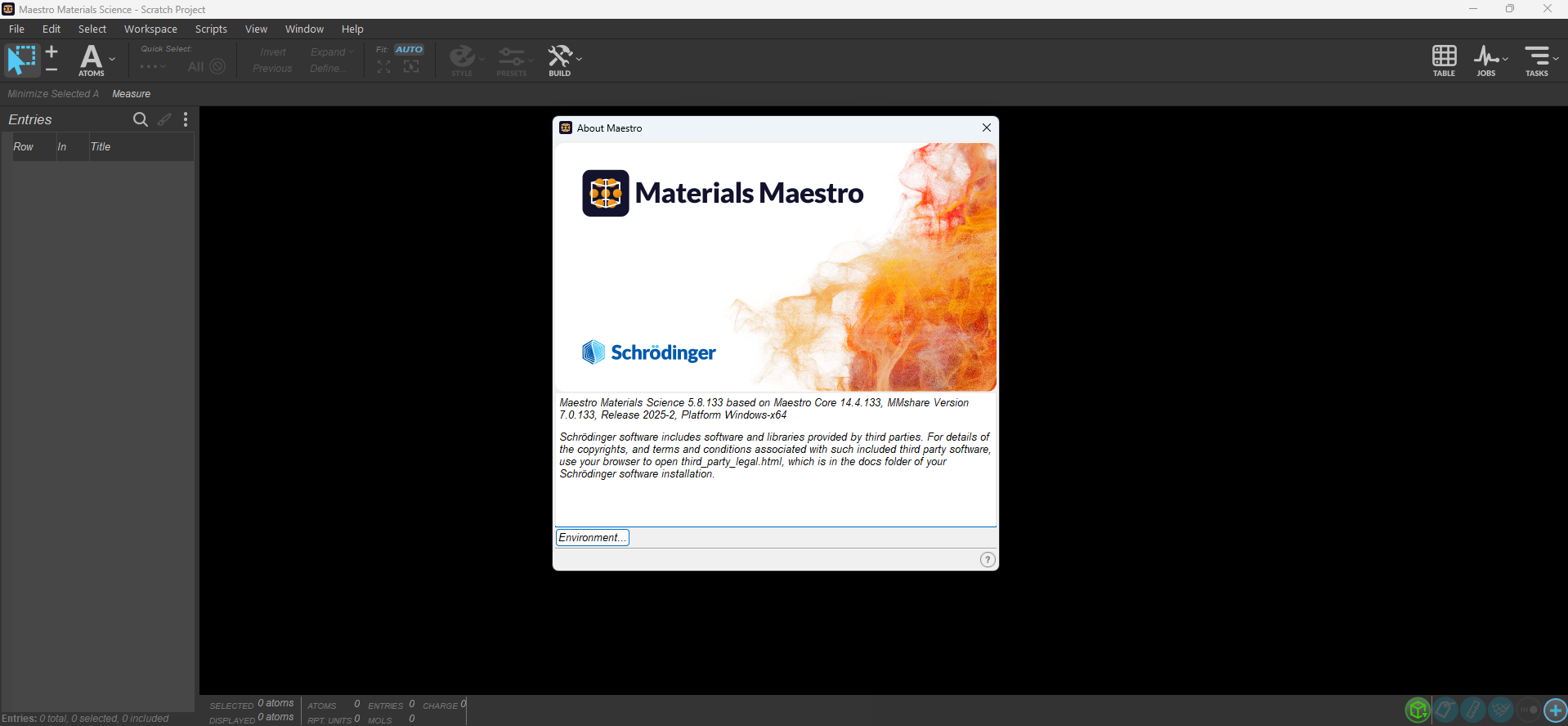Click the Measure toolbar link
This screenshot has width=1568, height=726.
tap(131, 94)
